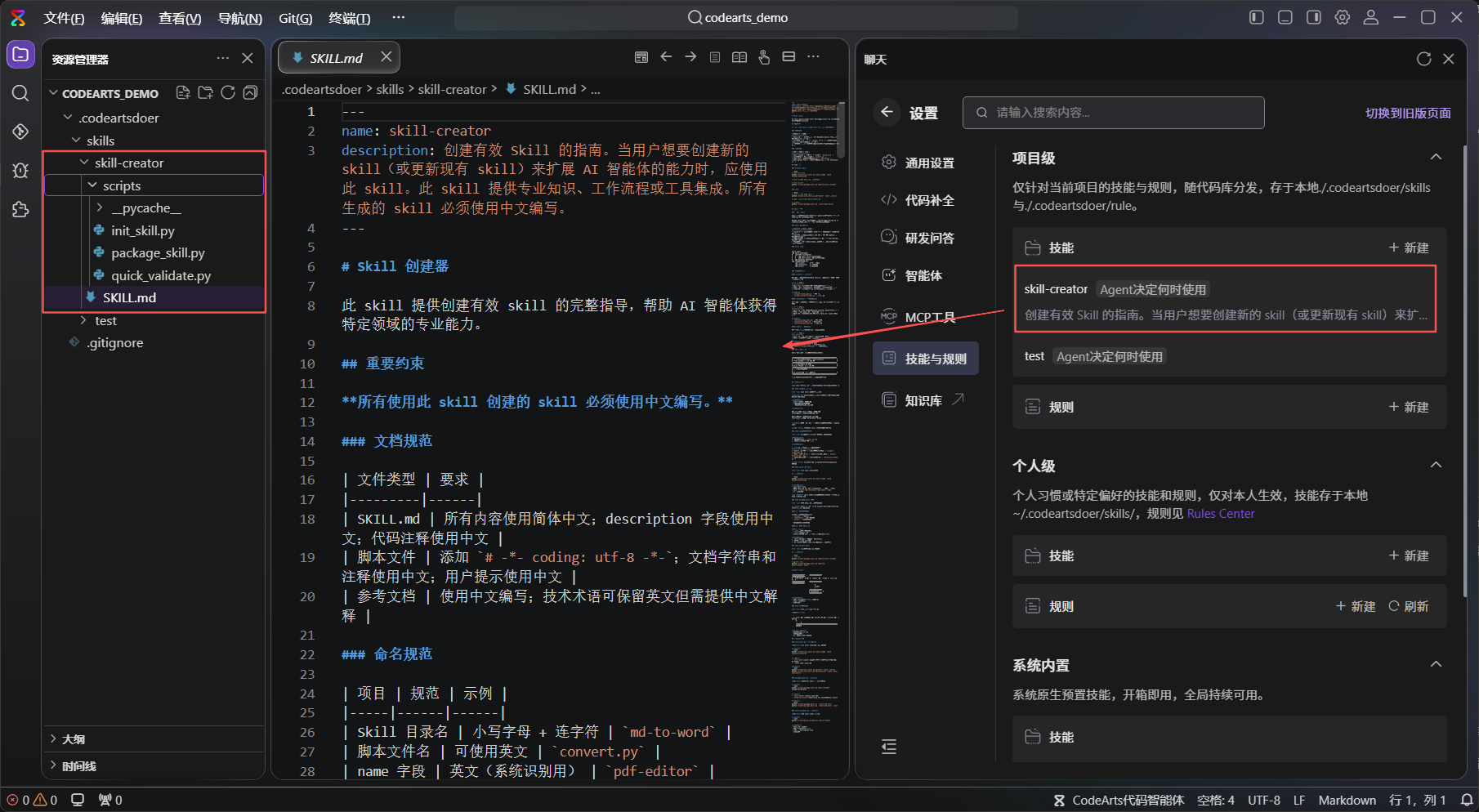This screenshot has width=1479, height=812.
Task: Select MCP工具 in settings sidebar
Action: click(925, 317)
